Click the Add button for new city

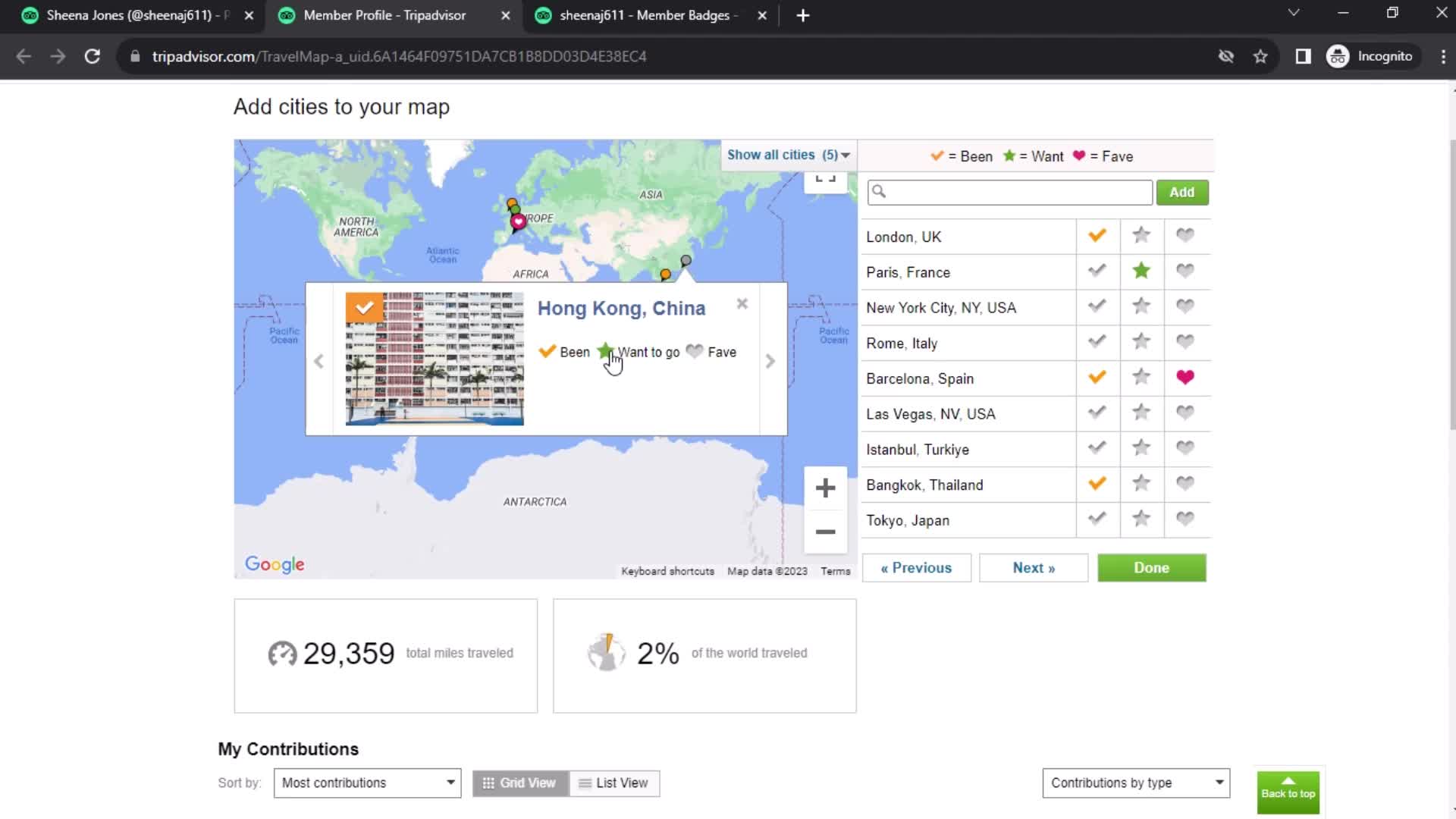[1182, 191]
